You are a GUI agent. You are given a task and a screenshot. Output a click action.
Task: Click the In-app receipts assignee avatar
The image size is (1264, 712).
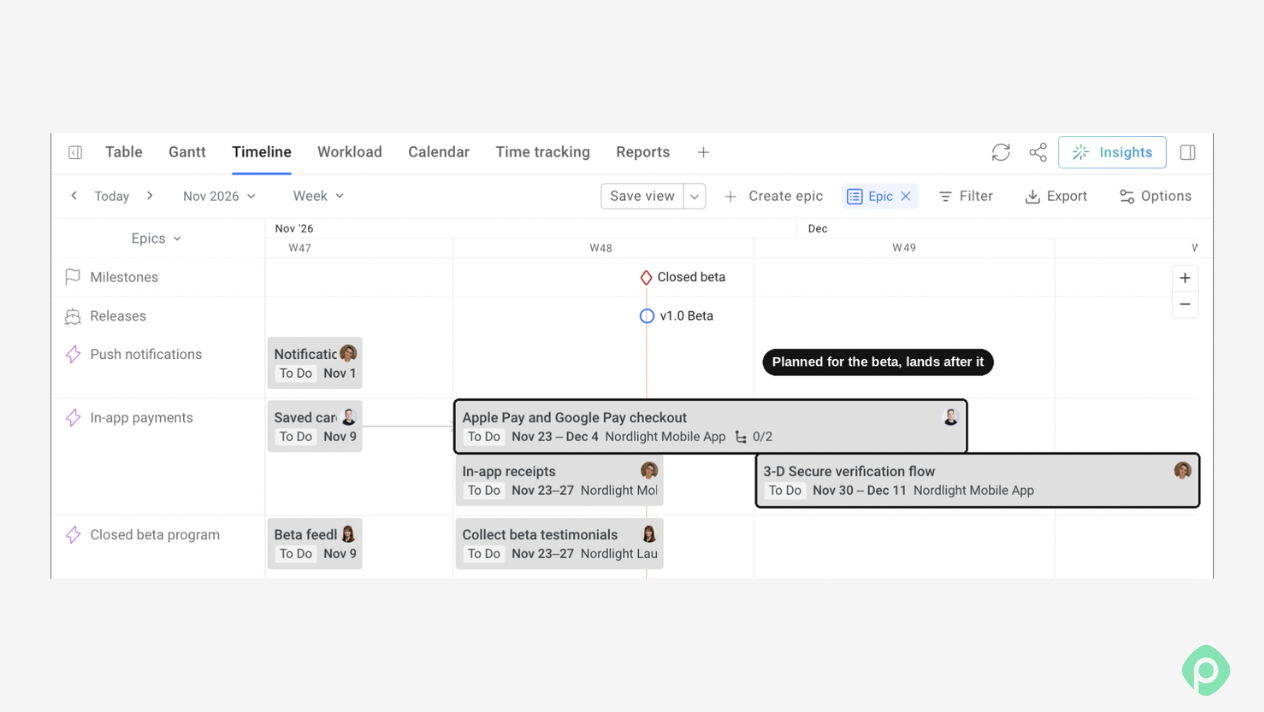[649, 470]
